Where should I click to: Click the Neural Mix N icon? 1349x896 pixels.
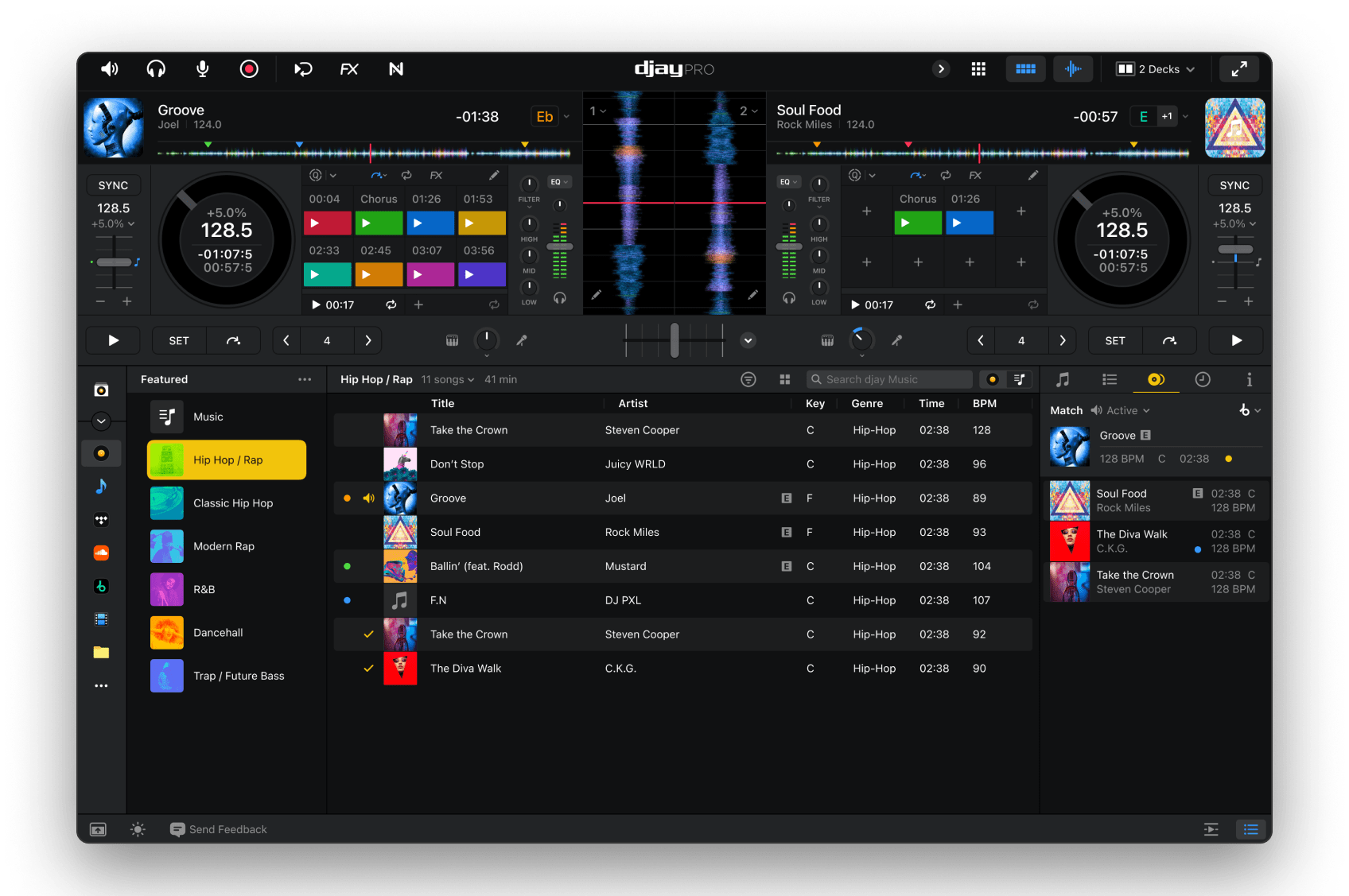396,69
